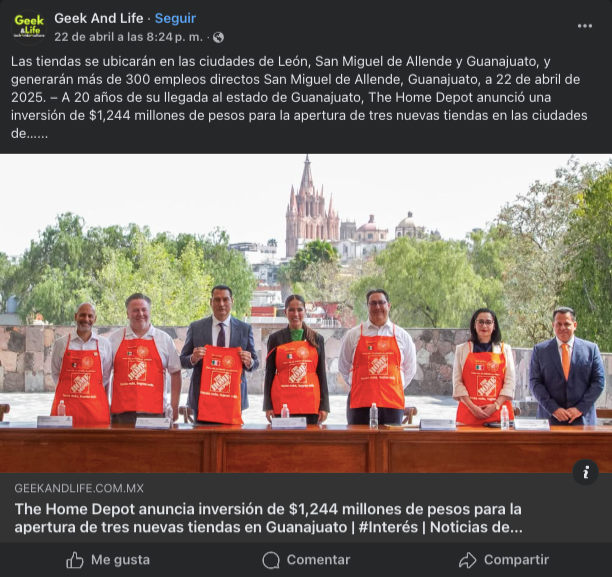Click the share arrow icon
The height and width of the screenshot is (577, 612).
[467, 560]
